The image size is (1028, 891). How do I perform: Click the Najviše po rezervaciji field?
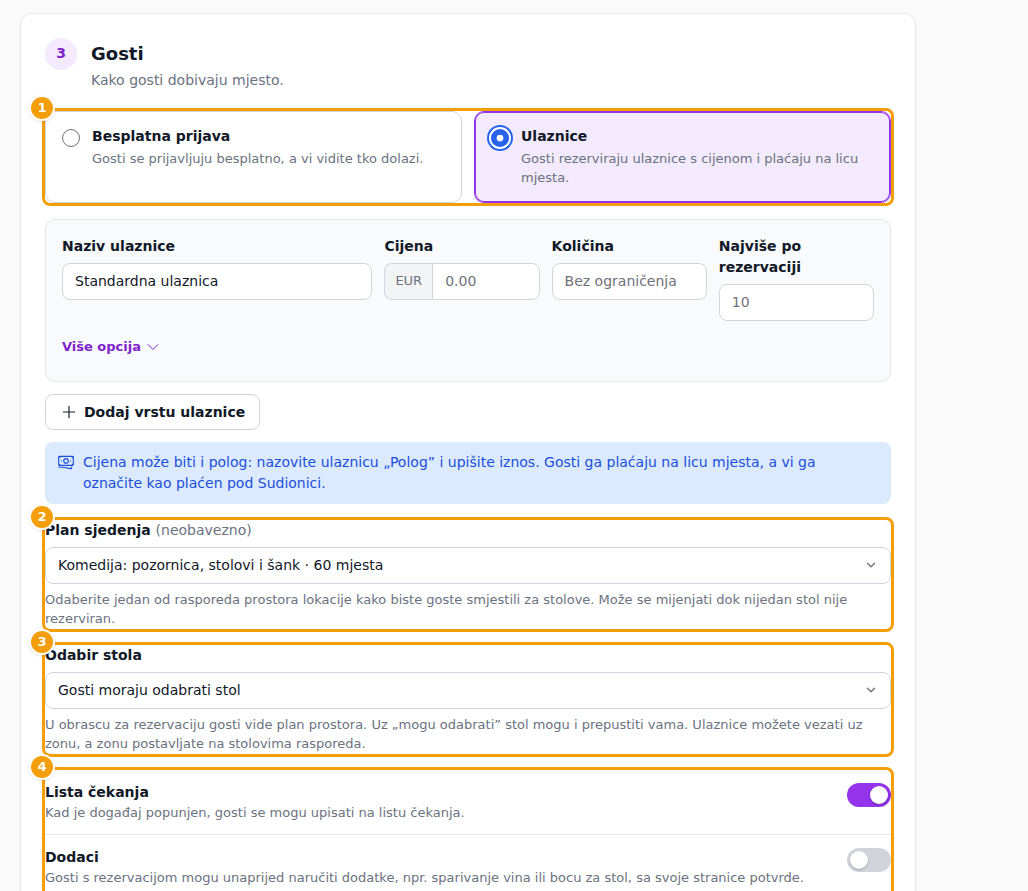(x=796, y=303)
